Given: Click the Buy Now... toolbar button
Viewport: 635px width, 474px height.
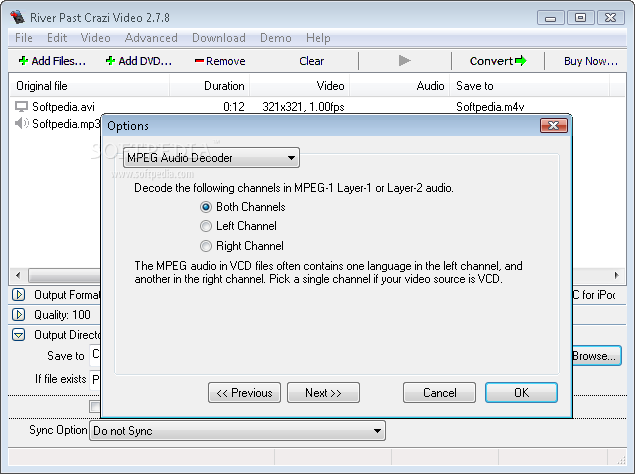Looking at the screenshot, I should point(591,61).
